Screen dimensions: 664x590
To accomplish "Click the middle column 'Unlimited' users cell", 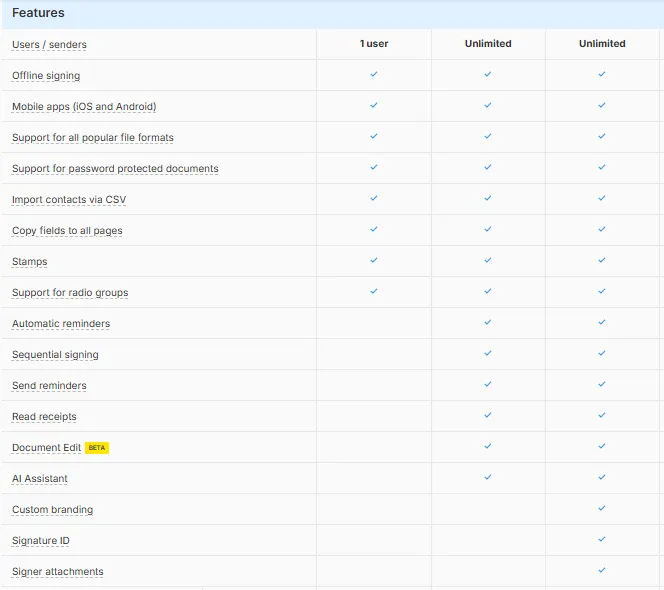I will click(x=488, y=44).
